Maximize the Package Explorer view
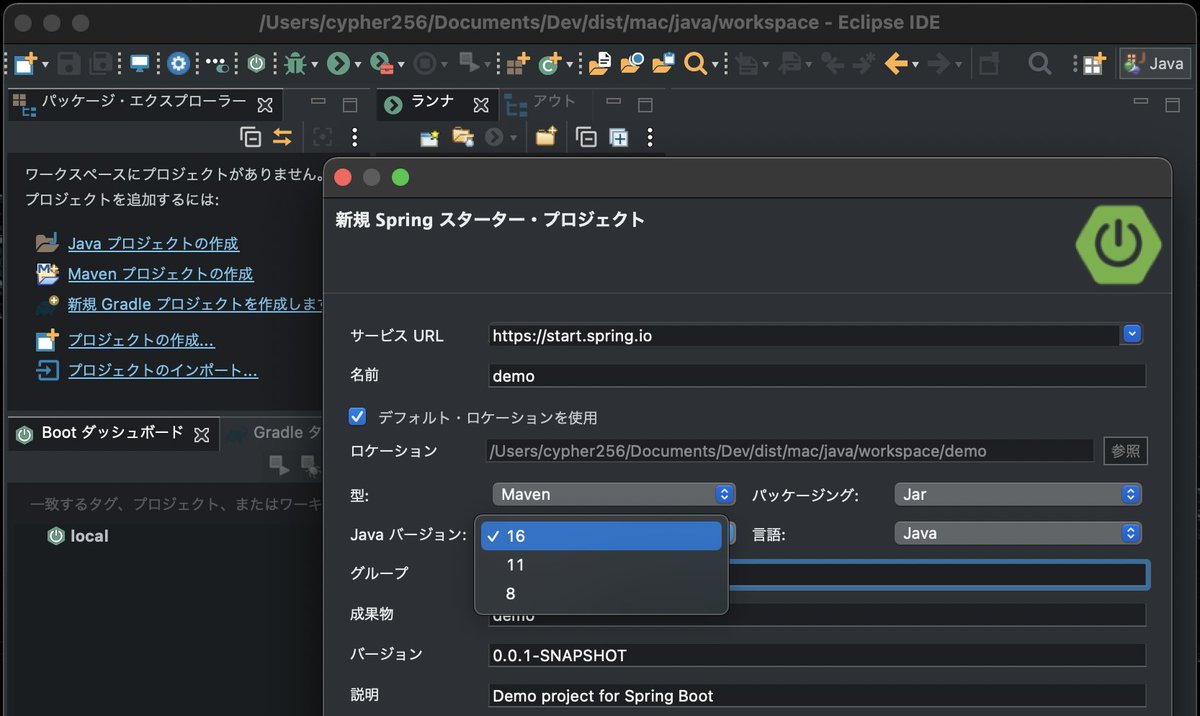 (x=350, y=104)
